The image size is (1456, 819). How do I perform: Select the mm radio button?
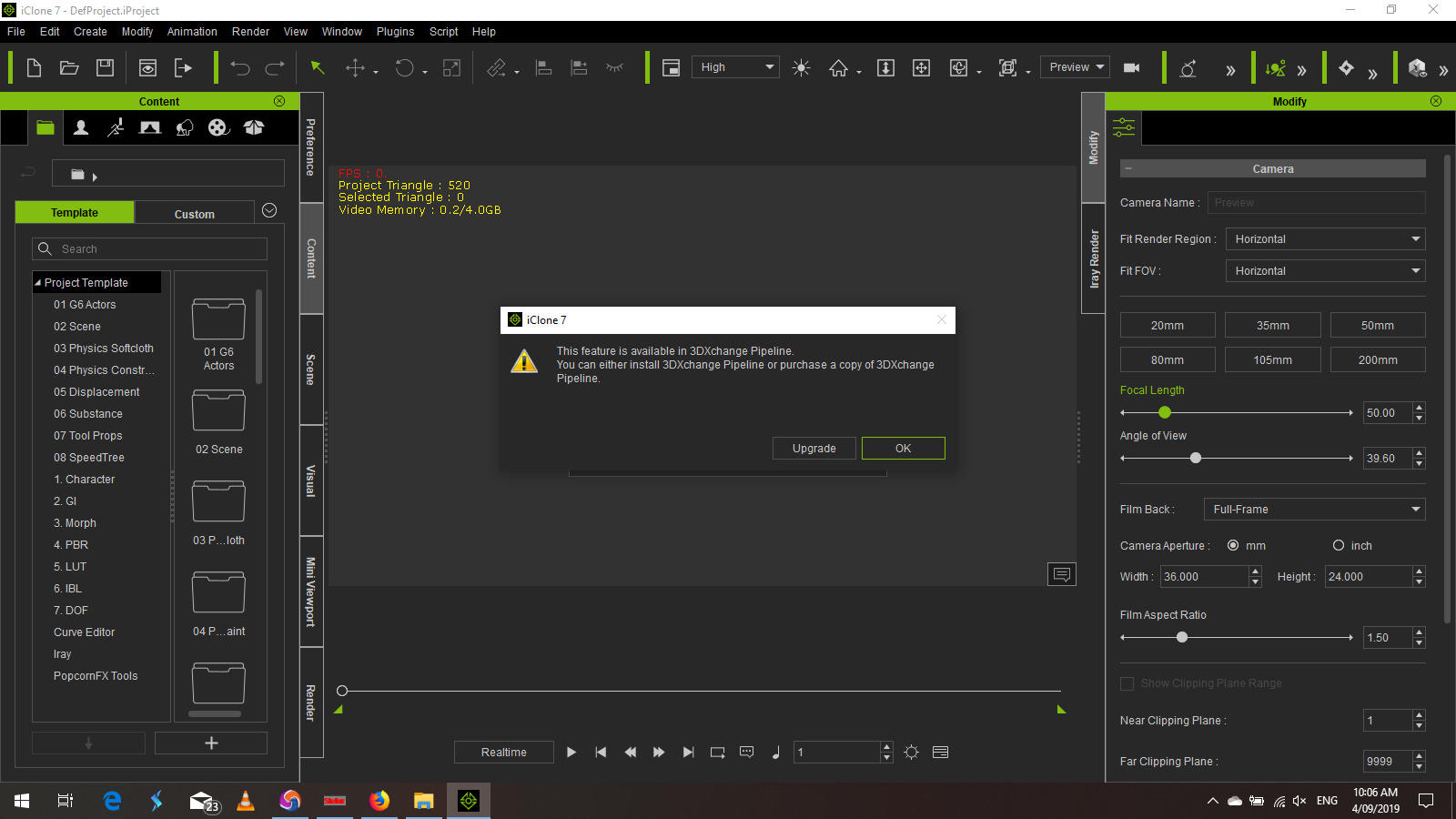pyautogui.click(x=1233, y=546)
